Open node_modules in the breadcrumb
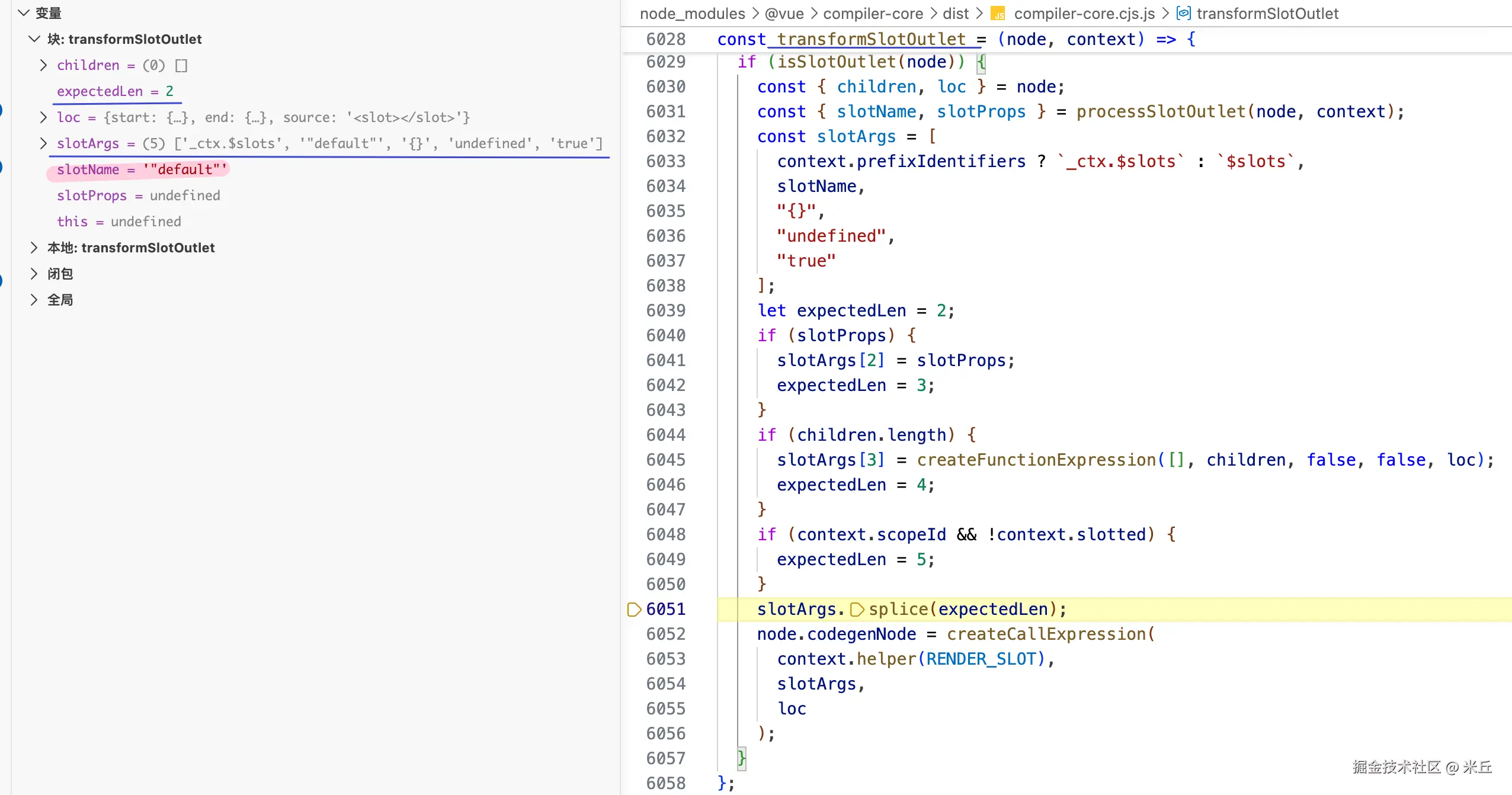Screen dimensions: 1512x795 [x=692, y=14]
